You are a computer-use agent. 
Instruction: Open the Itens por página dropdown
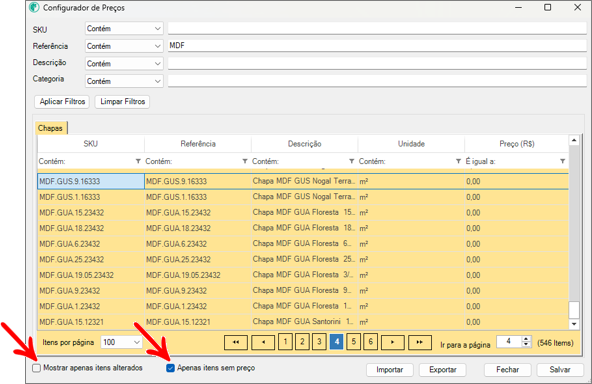(x=121, y=342)
